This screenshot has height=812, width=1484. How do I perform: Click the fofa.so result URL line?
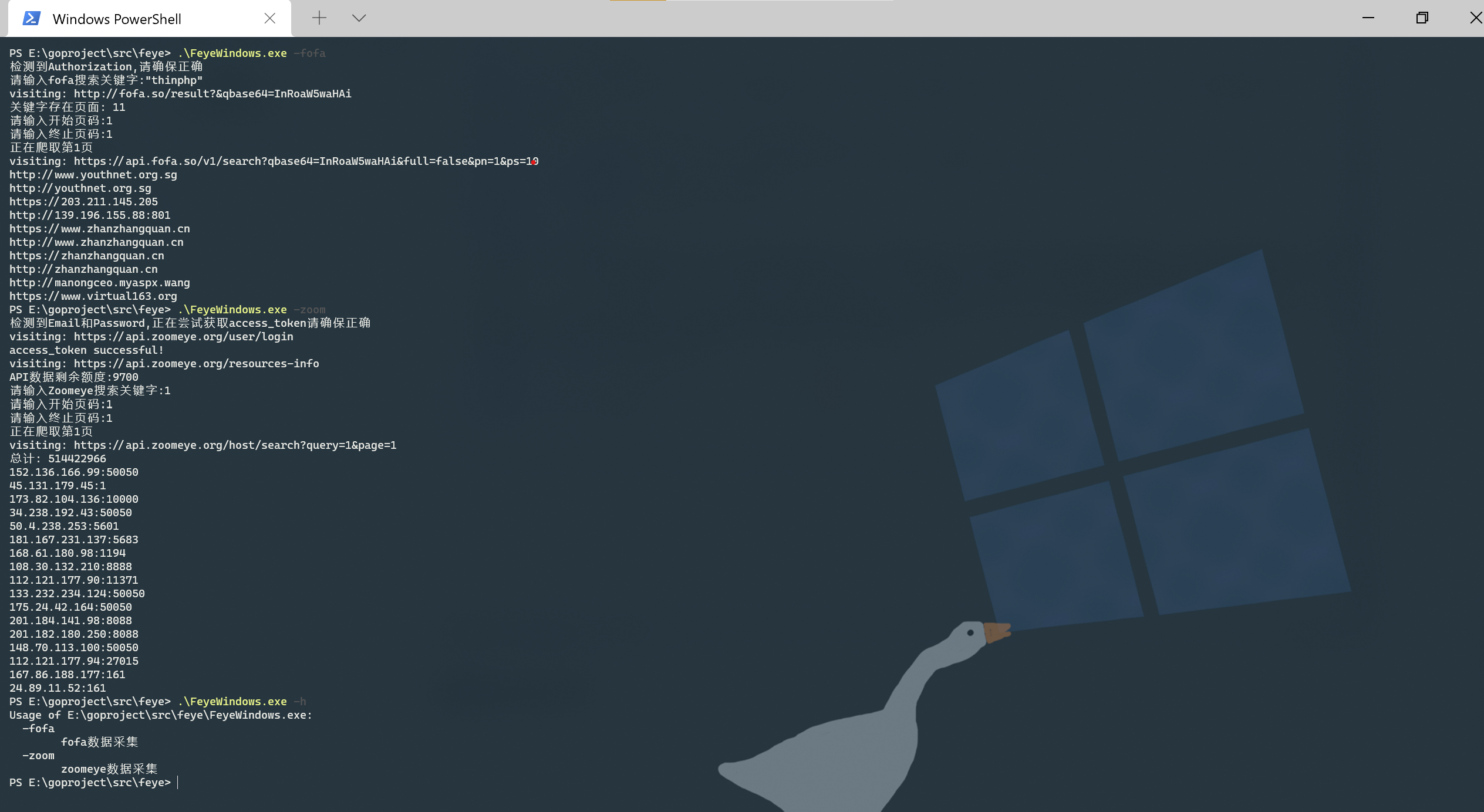[180, 94]
